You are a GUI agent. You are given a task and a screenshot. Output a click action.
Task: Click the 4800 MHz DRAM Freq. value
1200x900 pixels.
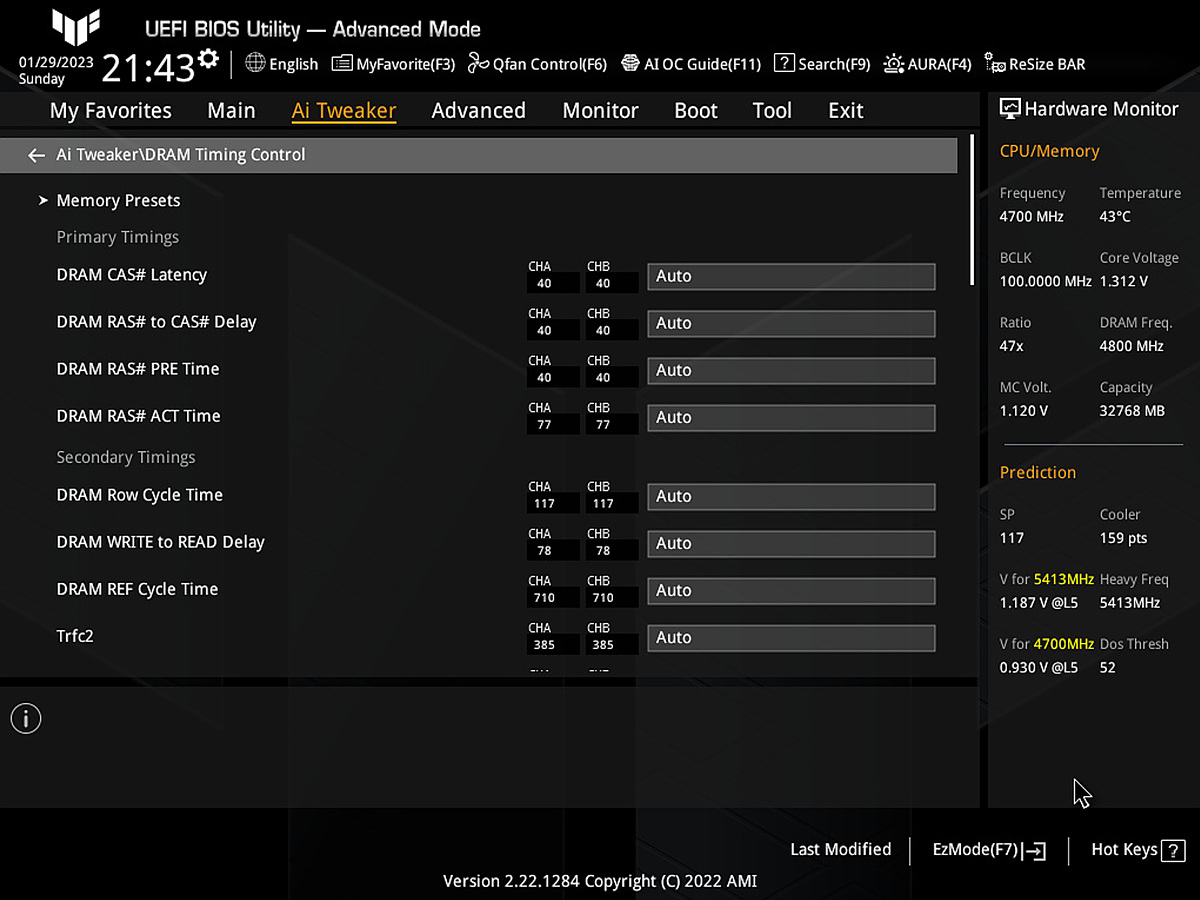point(1132,346)
